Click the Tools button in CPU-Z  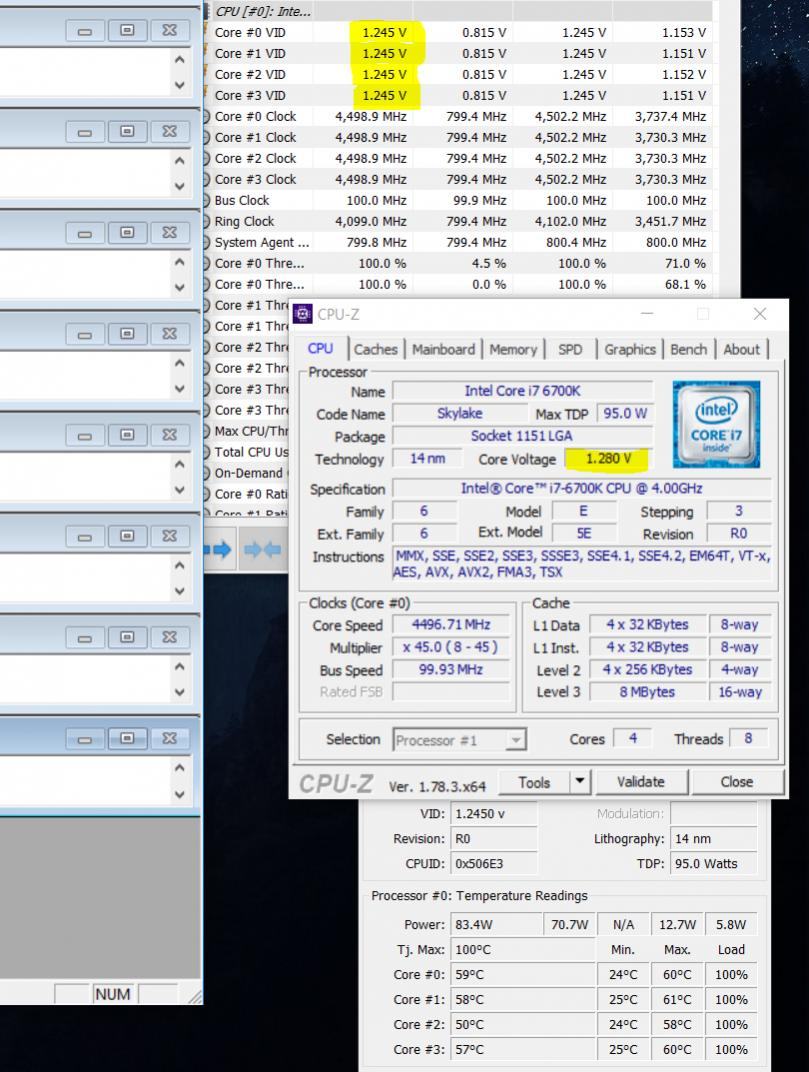pos(534,782)
